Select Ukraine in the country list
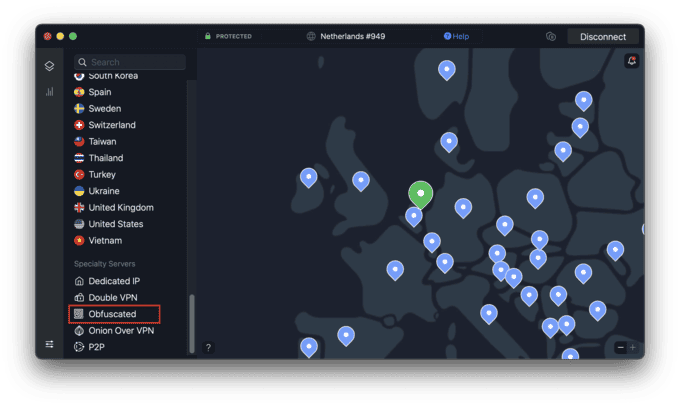 (x=104, y=191)
